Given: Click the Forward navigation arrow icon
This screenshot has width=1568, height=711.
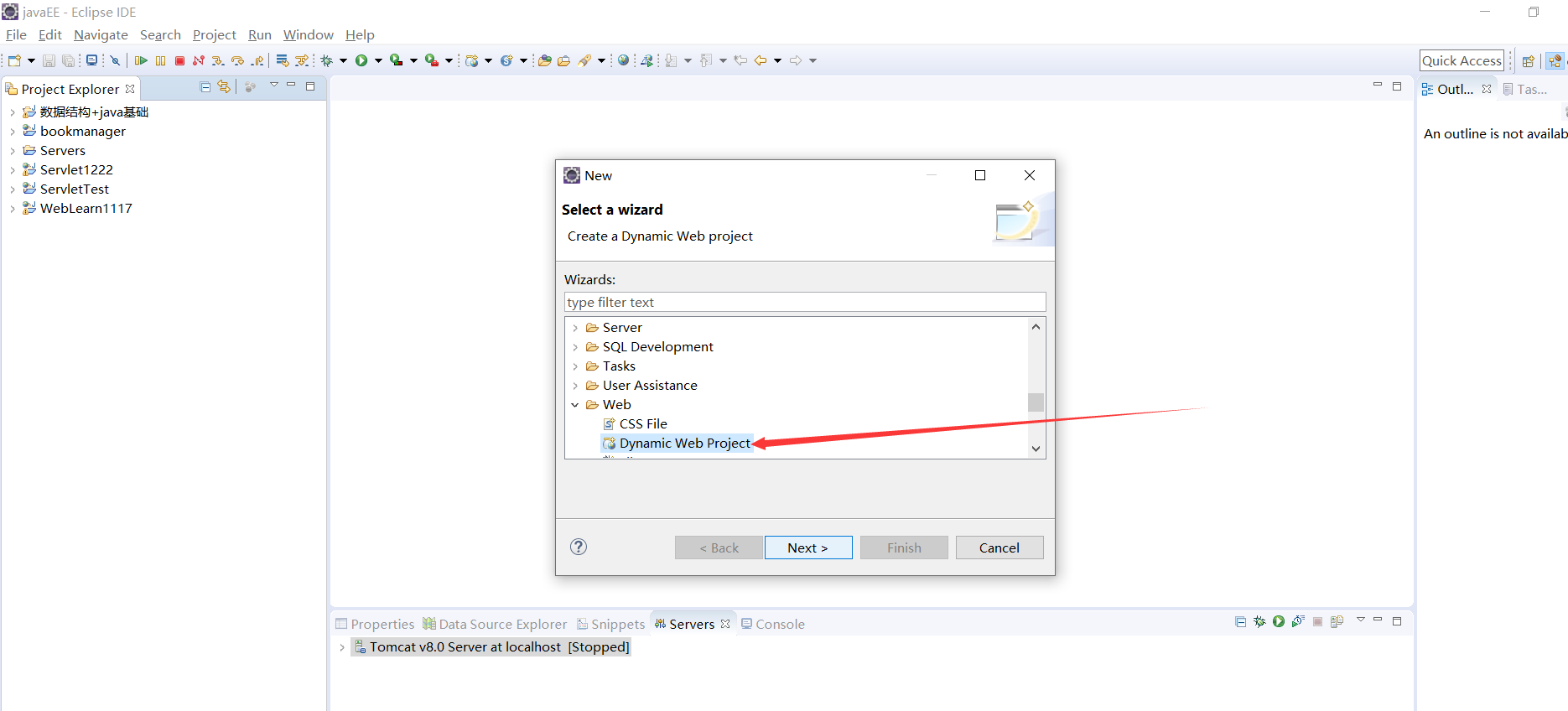Looking at the screenshot, I should point(796,60).
